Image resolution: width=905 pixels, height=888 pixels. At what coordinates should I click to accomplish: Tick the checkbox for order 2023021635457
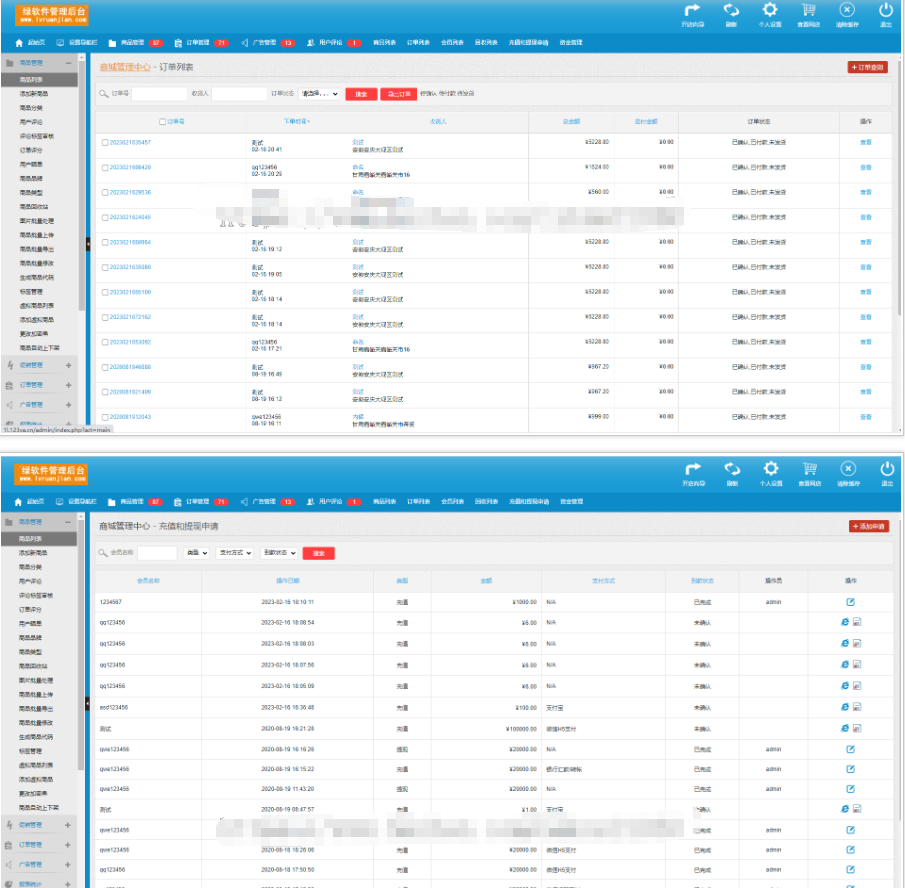click(105, 142)
